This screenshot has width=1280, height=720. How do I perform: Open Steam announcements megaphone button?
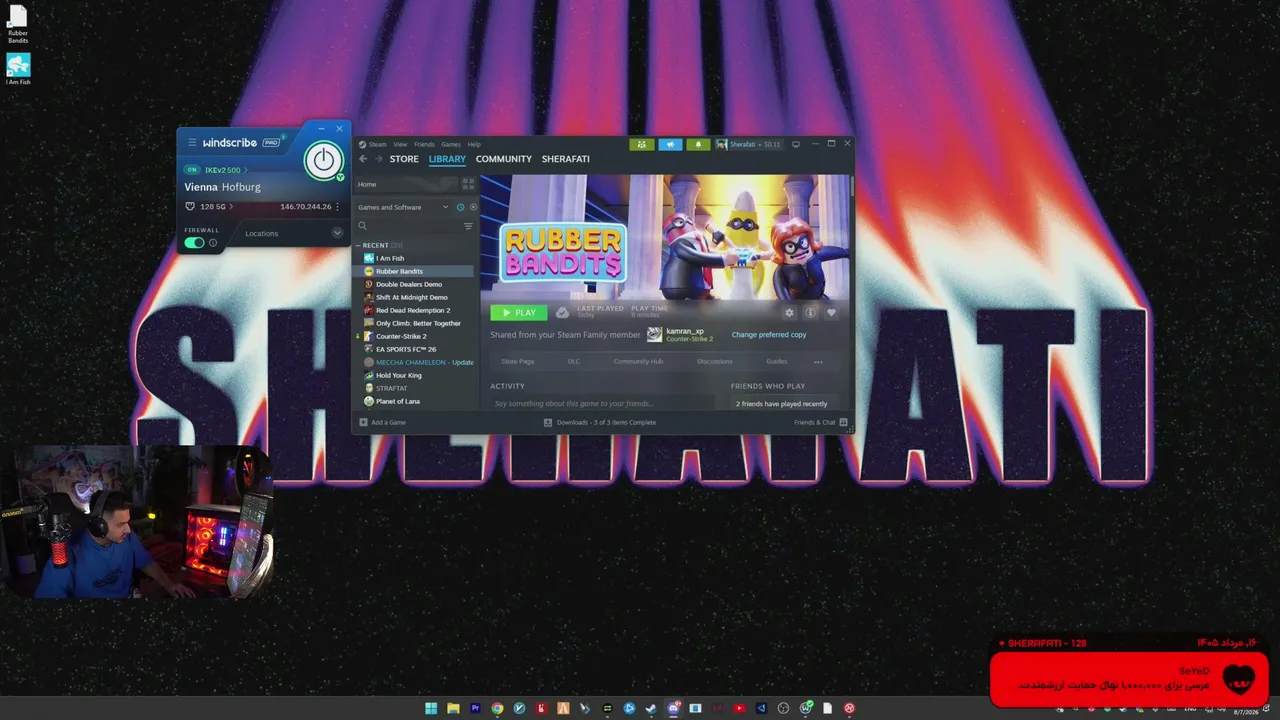tap(670, 144)
